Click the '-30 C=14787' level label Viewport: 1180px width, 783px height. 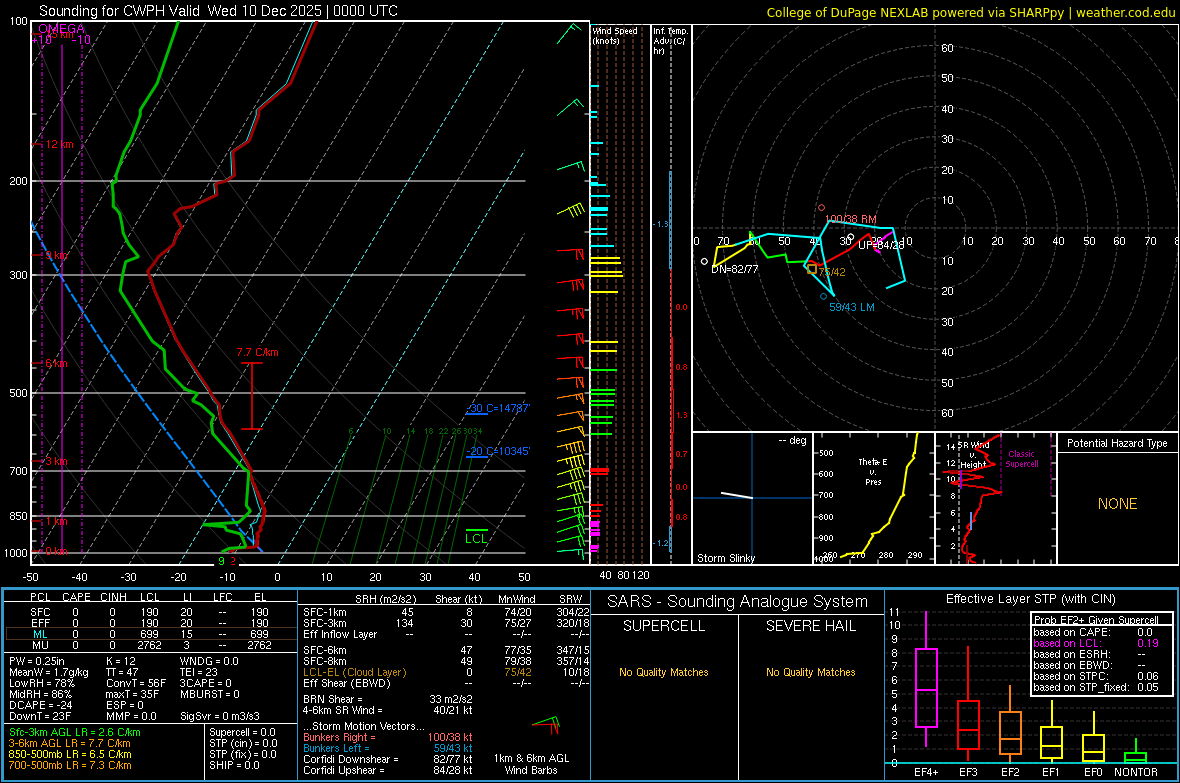click(498, 408)
